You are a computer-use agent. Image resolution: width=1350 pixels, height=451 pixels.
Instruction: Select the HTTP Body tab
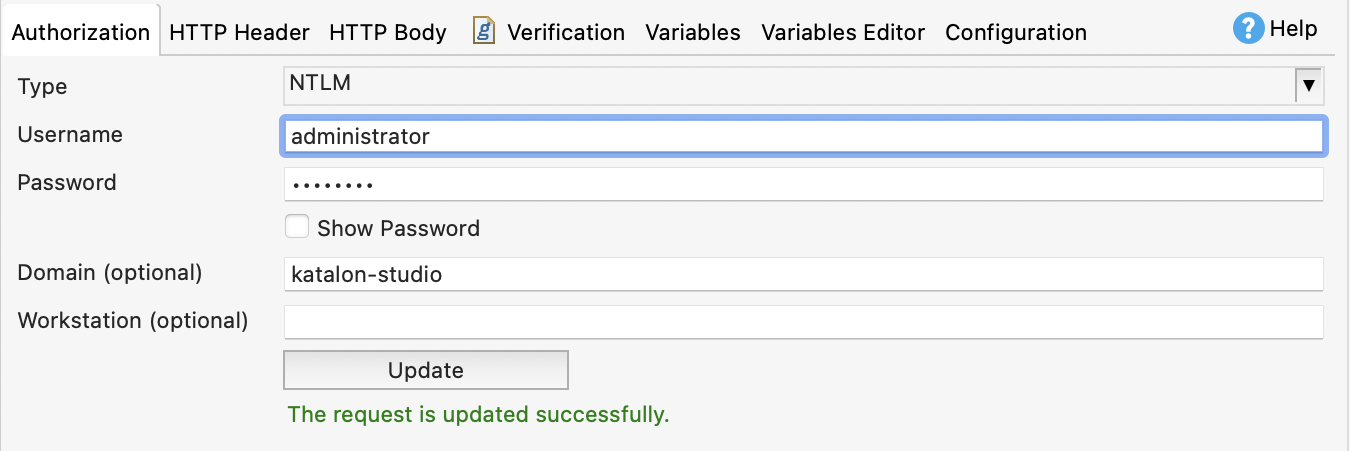click(387, 32)
